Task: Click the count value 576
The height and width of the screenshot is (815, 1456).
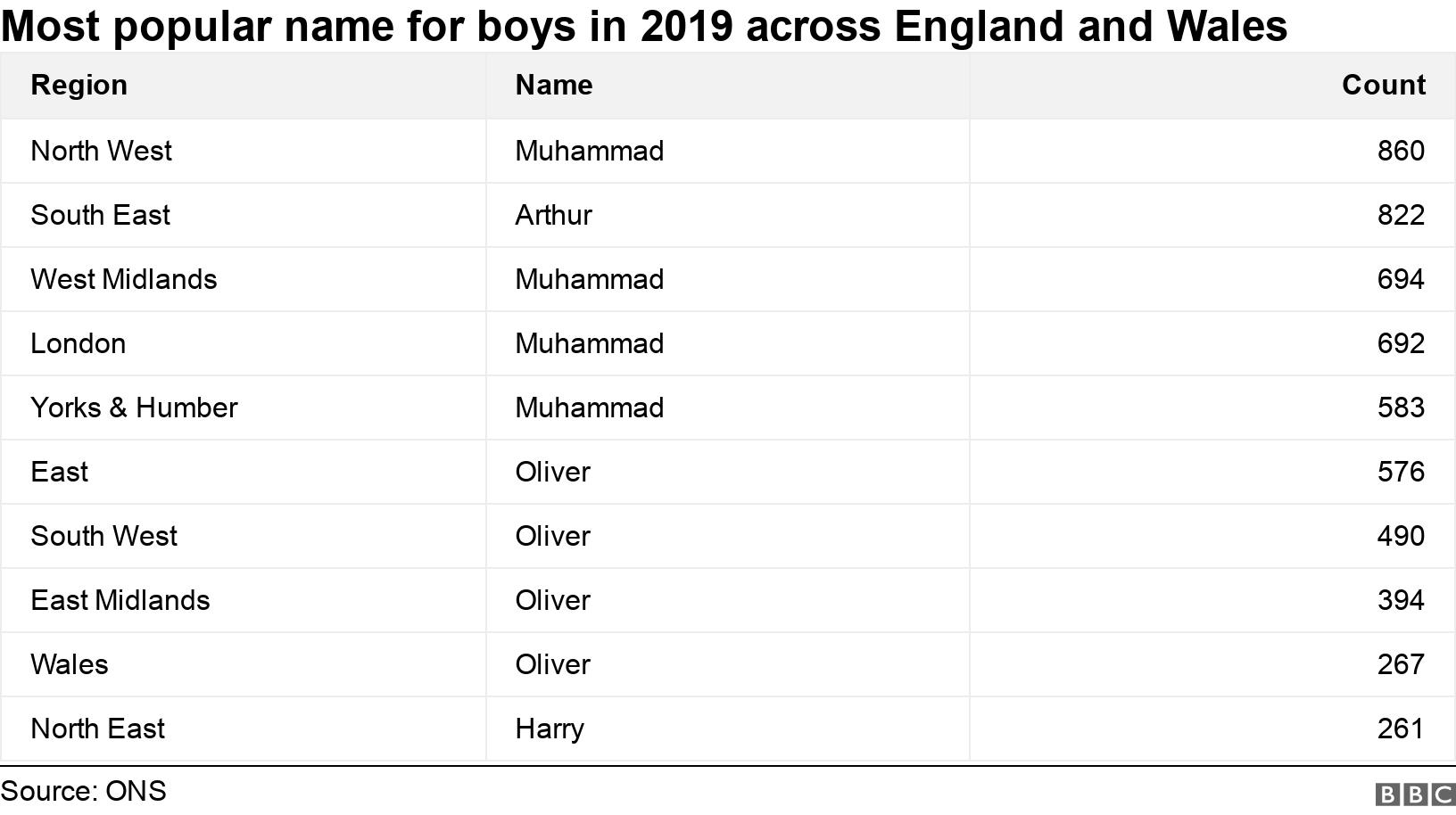Action: (1400, 472)
